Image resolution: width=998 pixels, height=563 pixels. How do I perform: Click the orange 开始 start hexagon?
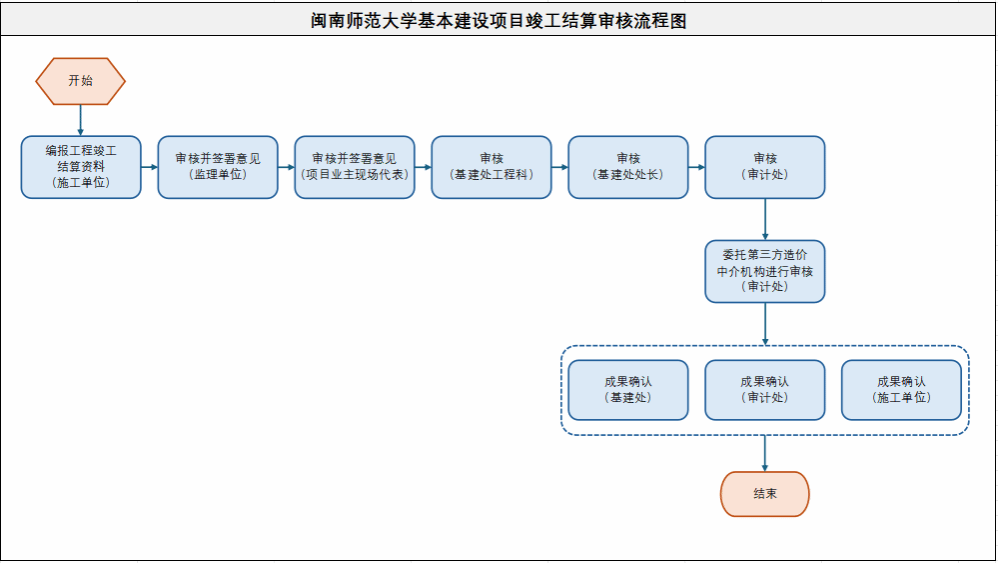pos(80,81)
